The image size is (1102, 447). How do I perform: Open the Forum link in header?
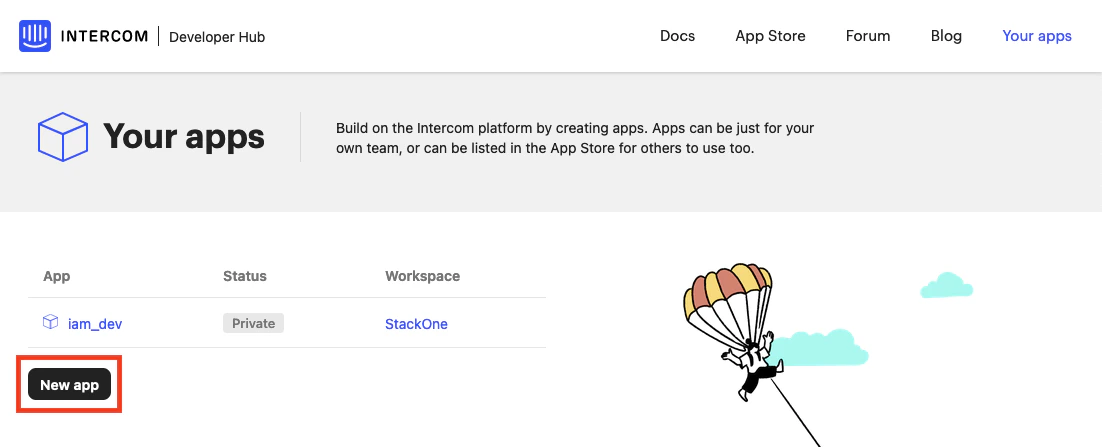(868, 36)
